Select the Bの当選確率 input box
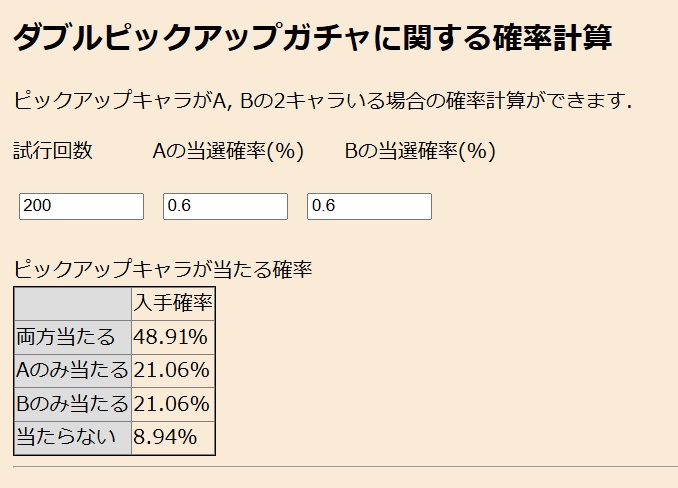Viewport: 678px width, 488px height. 369,206
